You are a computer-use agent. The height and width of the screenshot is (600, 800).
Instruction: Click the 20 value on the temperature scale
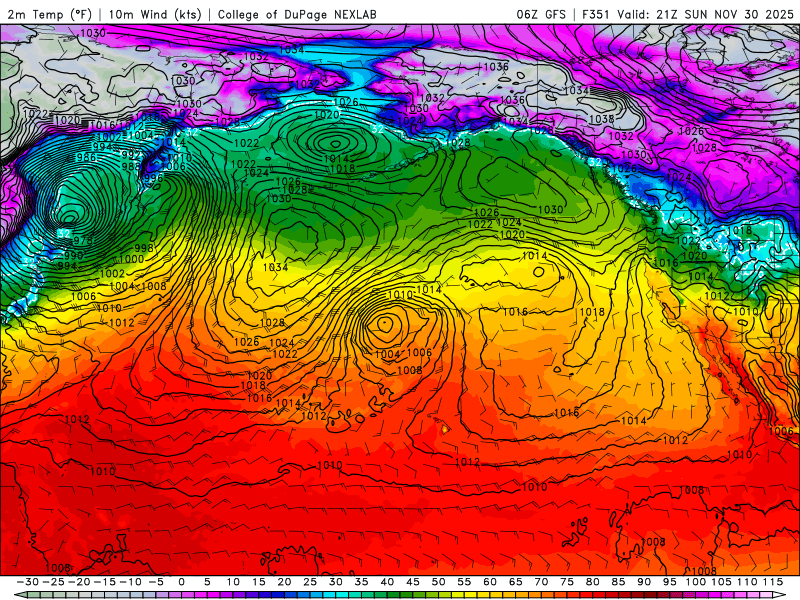(x=284, y=582)
